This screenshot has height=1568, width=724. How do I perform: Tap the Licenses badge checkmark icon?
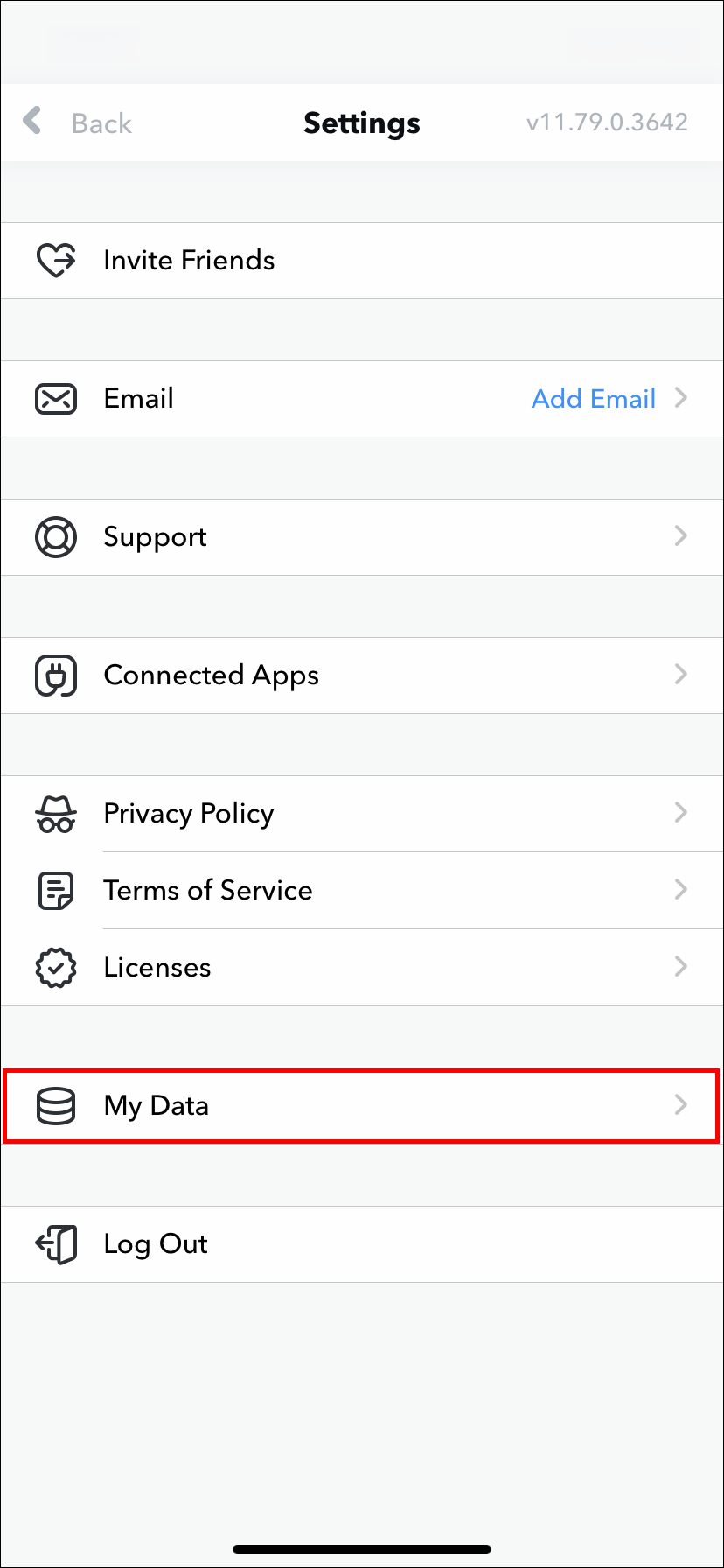click(56, 968)
